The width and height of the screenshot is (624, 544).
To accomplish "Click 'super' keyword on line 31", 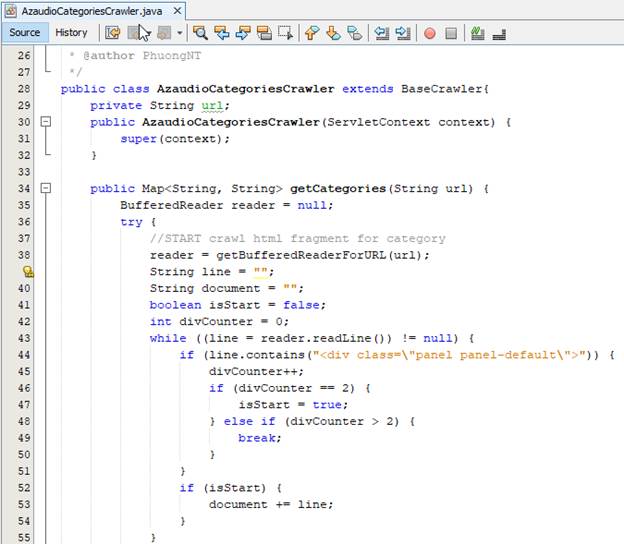I will 138,139.
